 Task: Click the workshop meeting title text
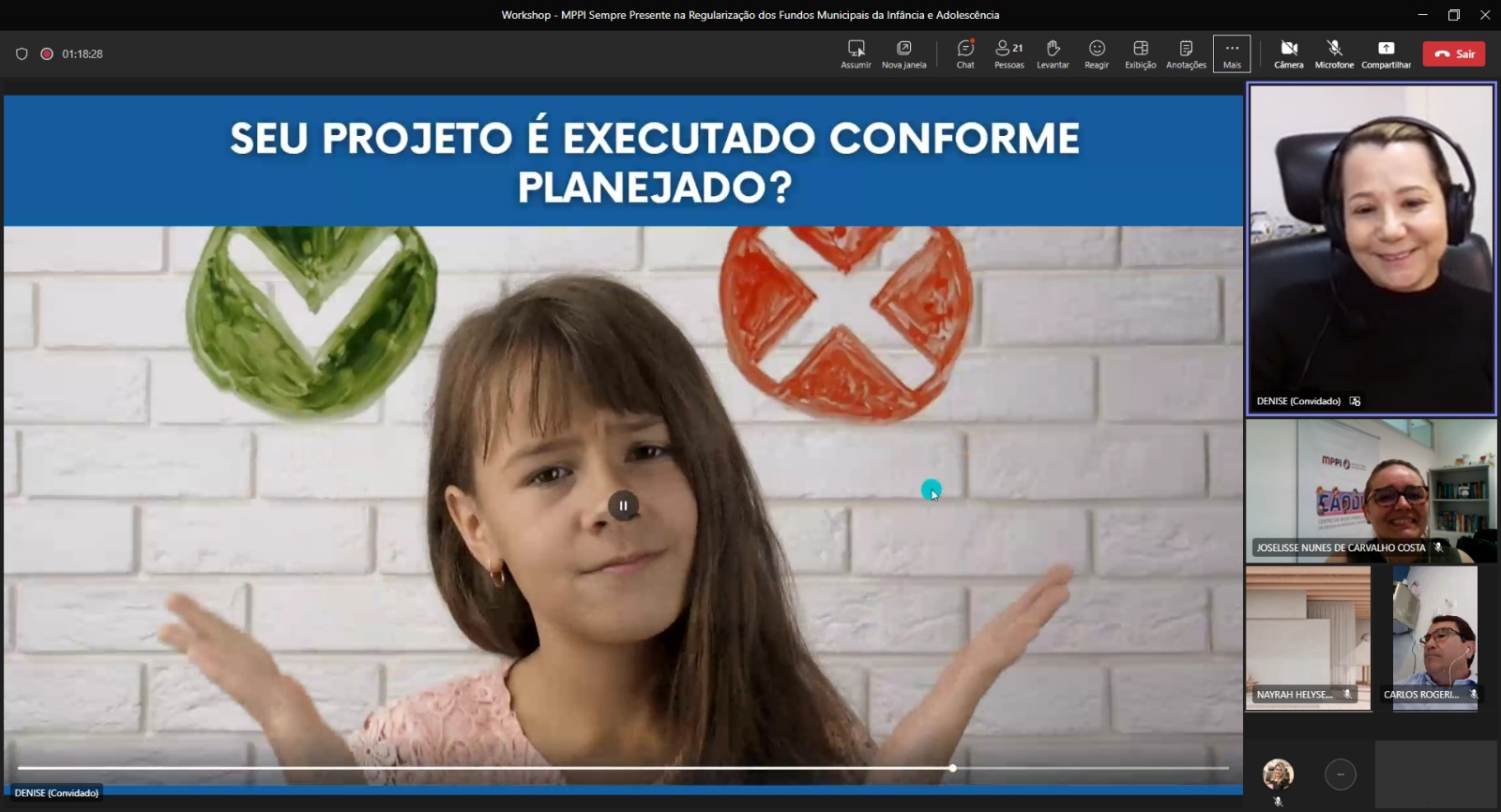click(x=750, y=15)
